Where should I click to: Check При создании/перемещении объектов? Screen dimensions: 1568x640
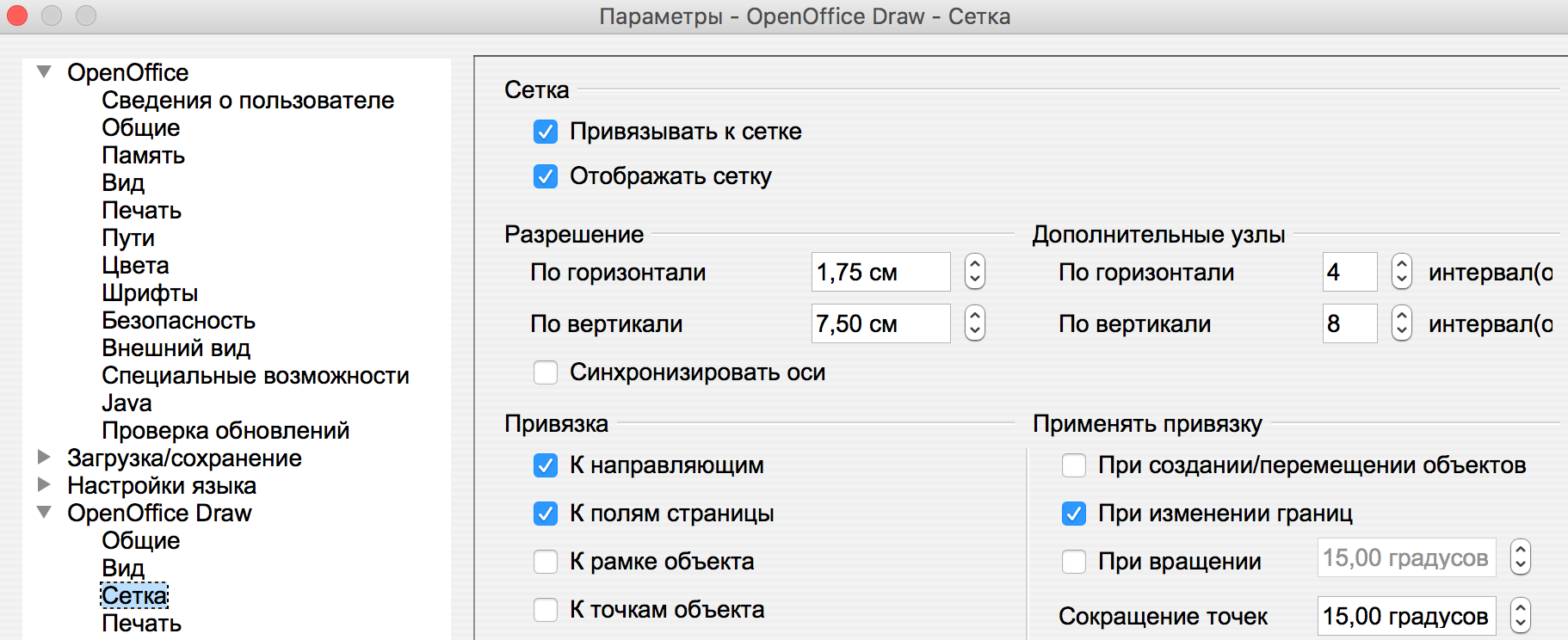(1074, 465)
